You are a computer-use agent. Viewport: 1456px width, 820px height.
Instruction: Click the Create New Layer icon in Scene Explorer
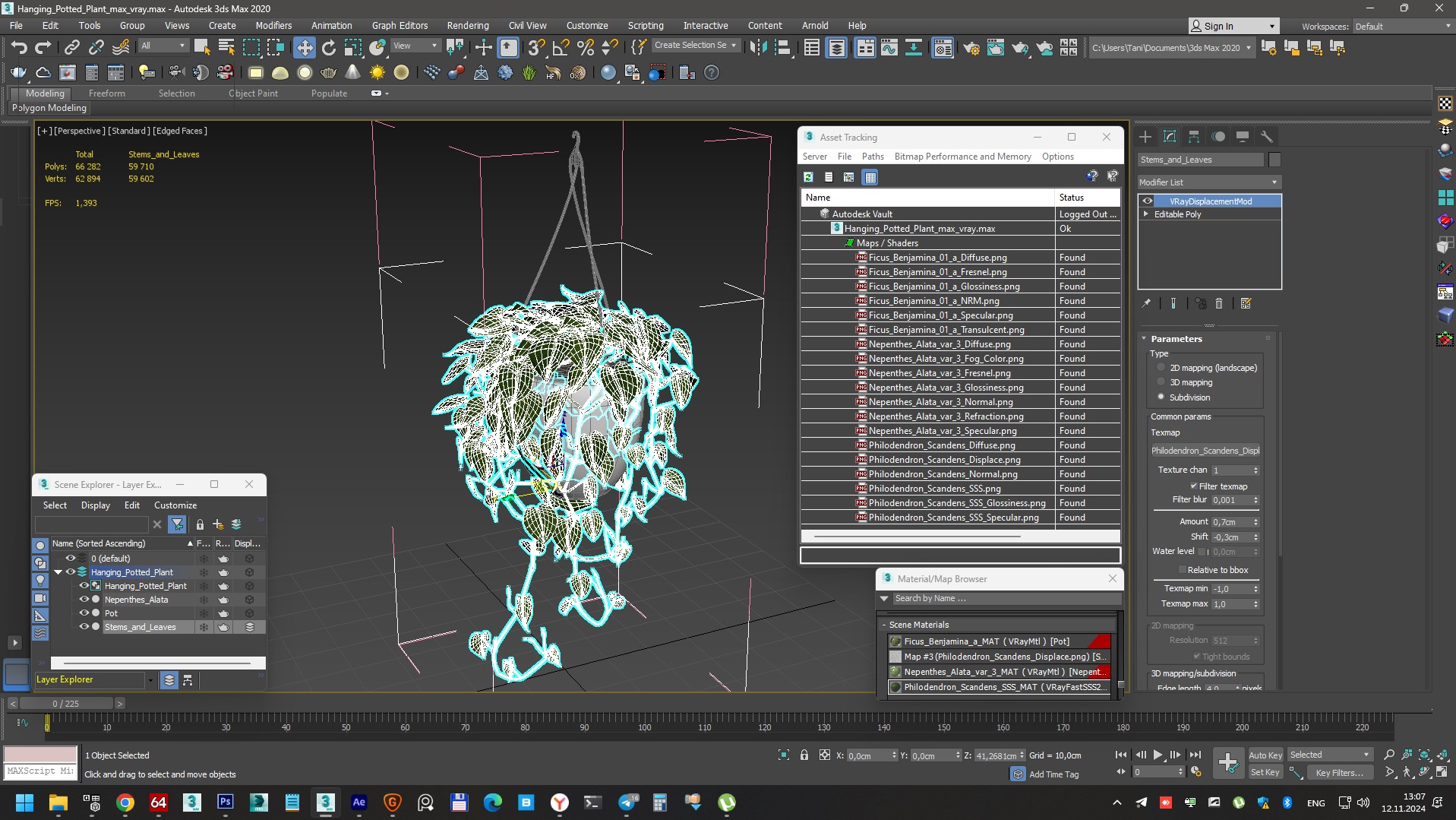pyautogui.click(x=218, y=524)
